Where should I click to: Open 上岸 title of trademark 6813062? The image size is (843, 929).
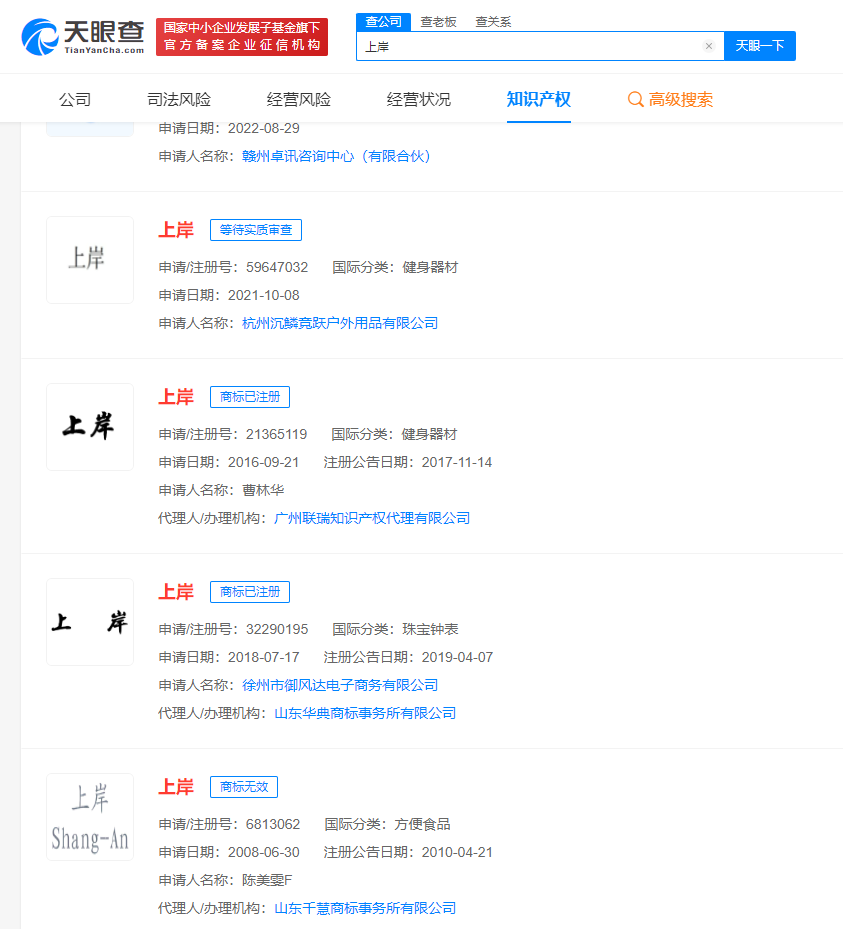176,787
